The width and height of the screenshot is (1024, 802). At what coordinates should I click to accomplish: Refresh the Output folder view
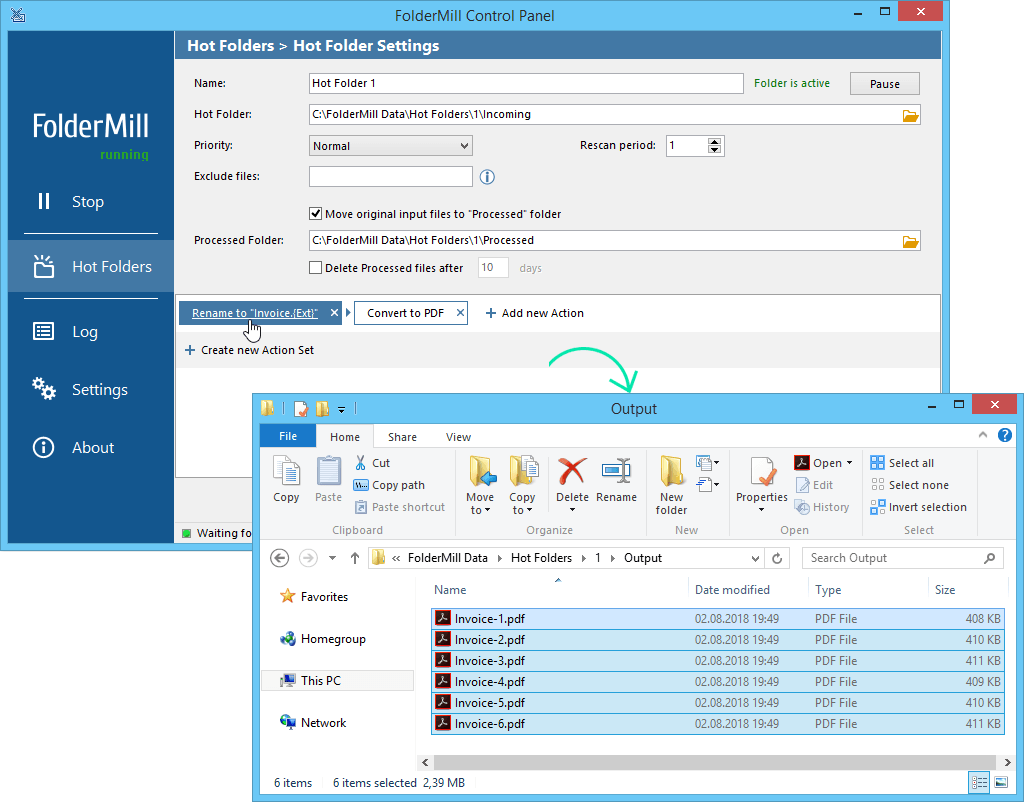coord(777,558)
